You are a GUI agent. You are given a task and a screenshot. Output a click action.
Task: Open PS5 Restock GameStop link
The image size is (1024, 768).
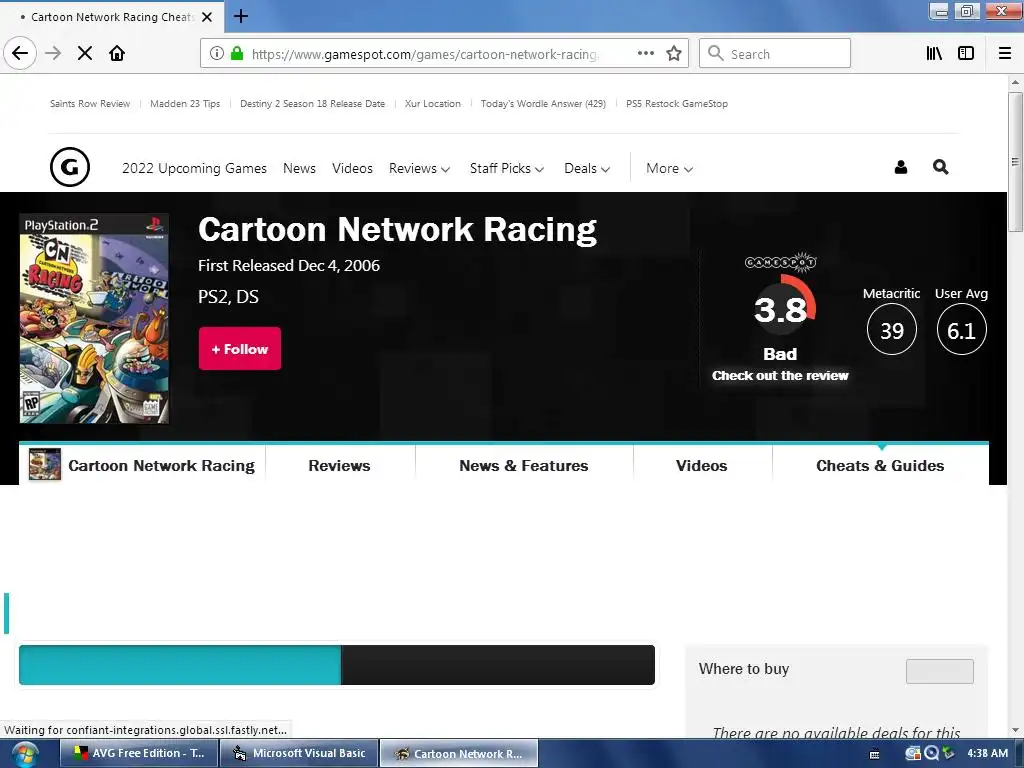pyautogui.click(x=677, y=103)
